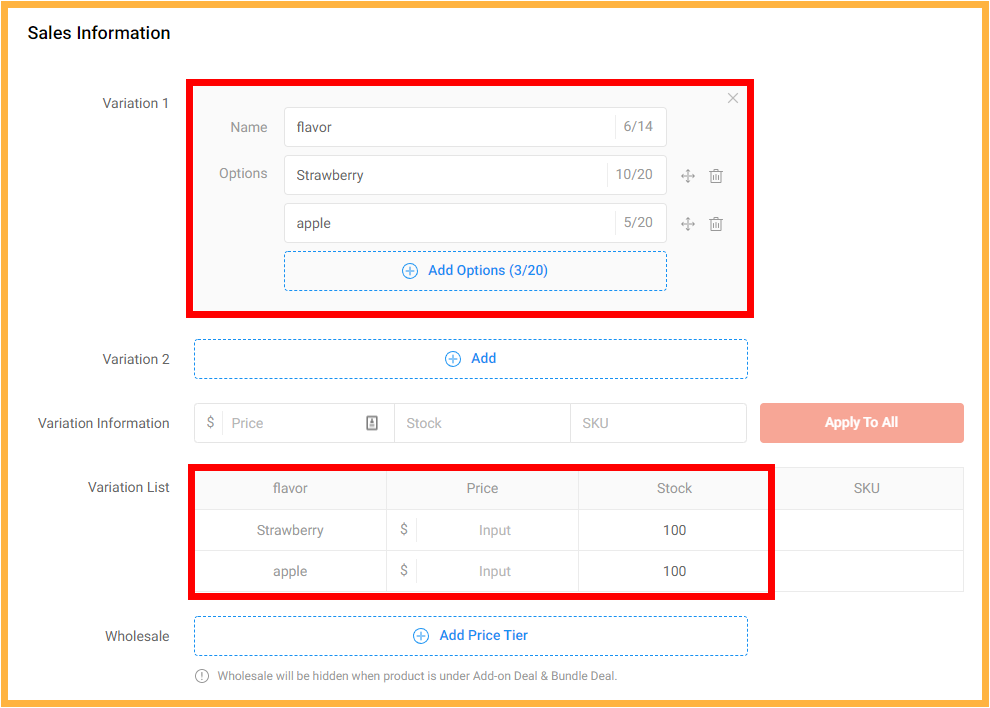The image size is (990, 708).
Task: Click the Variation Information label
Action: click(x=104, y=423)
